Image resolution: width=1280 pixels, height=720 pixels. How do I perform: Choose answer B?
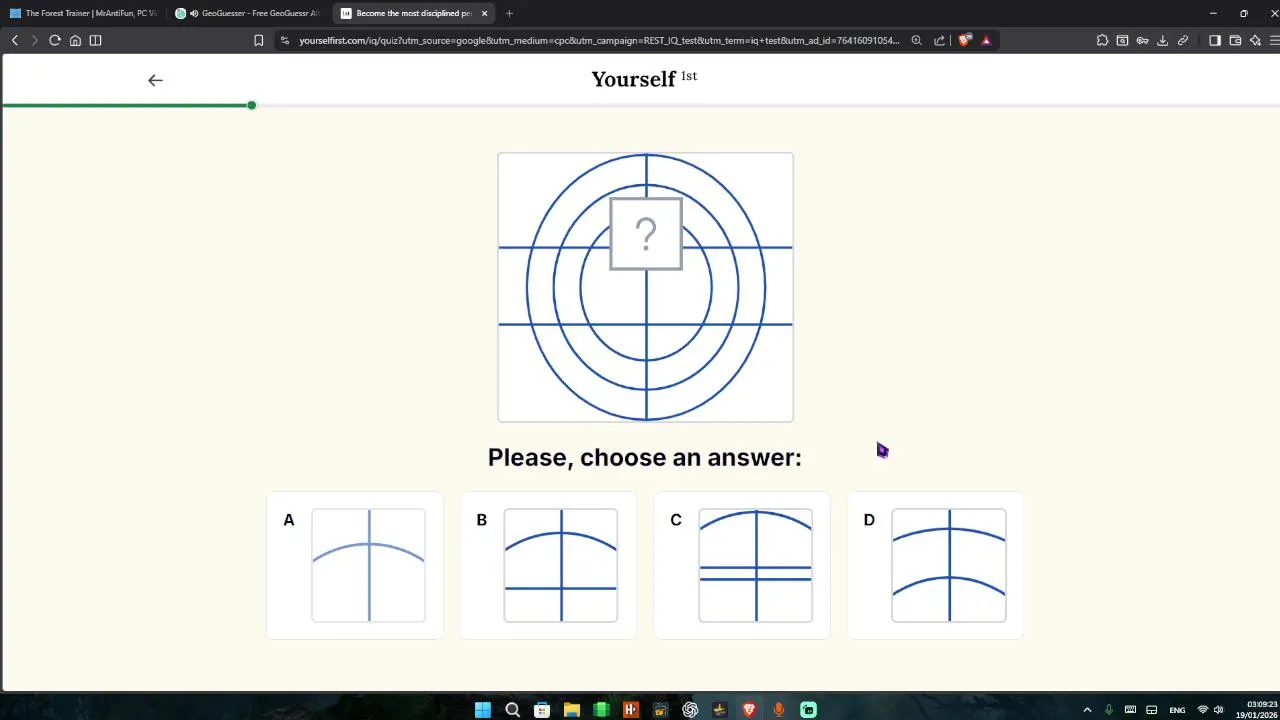click(548, 565)
